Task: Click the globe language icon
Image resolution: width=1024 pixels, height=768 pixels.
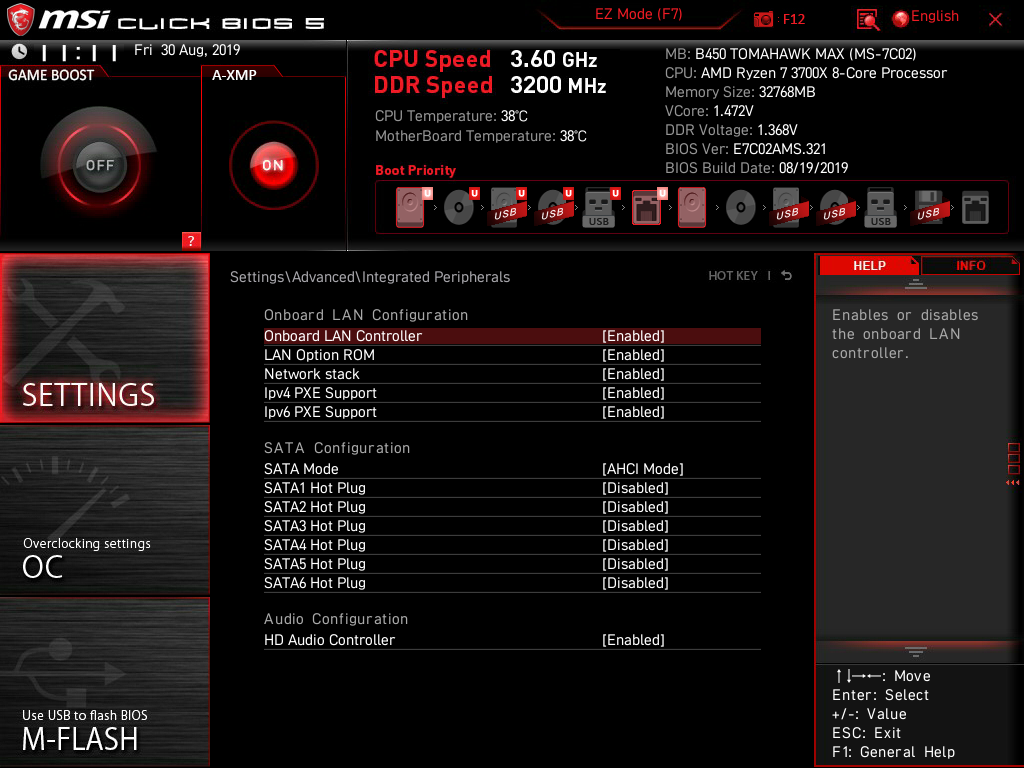Action: coord(901,19)
